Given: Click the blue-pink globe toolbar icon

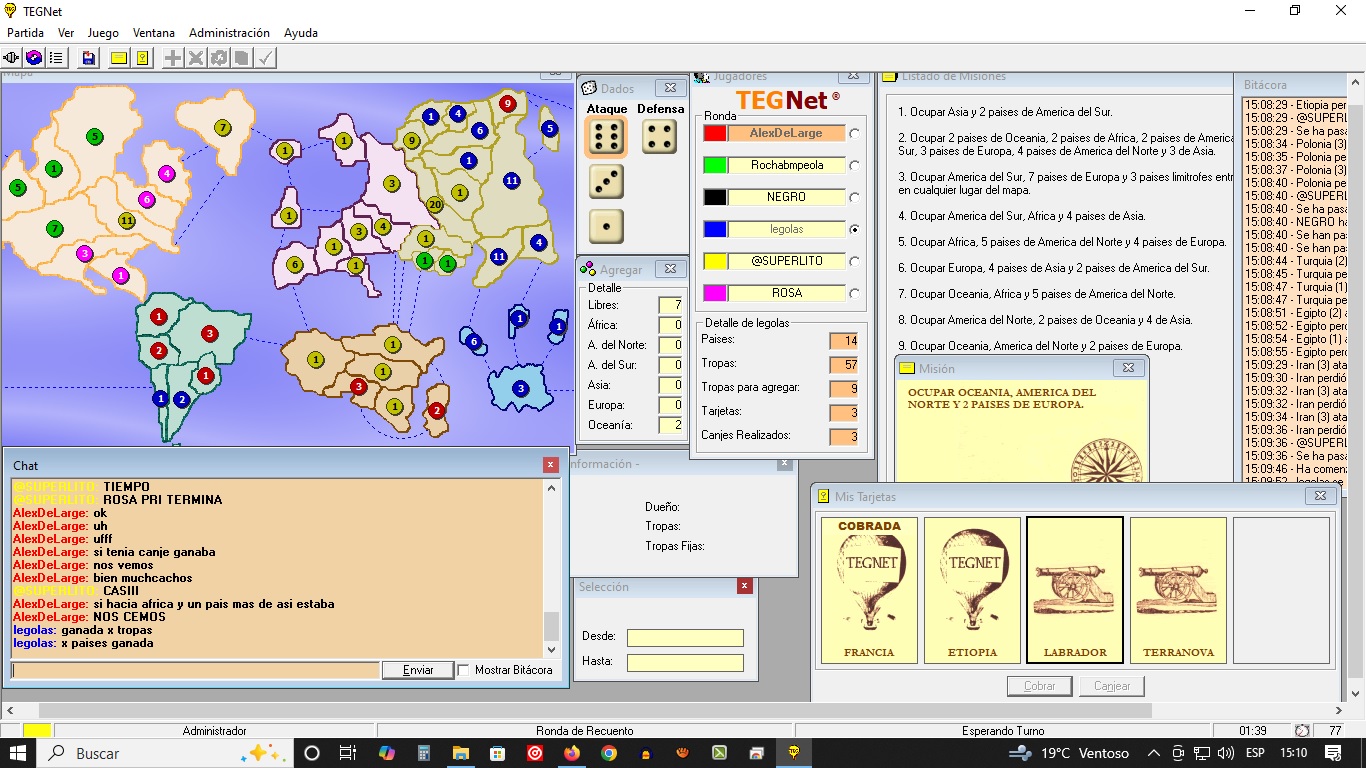Looking at the screenshot, I should click(34, 58).
